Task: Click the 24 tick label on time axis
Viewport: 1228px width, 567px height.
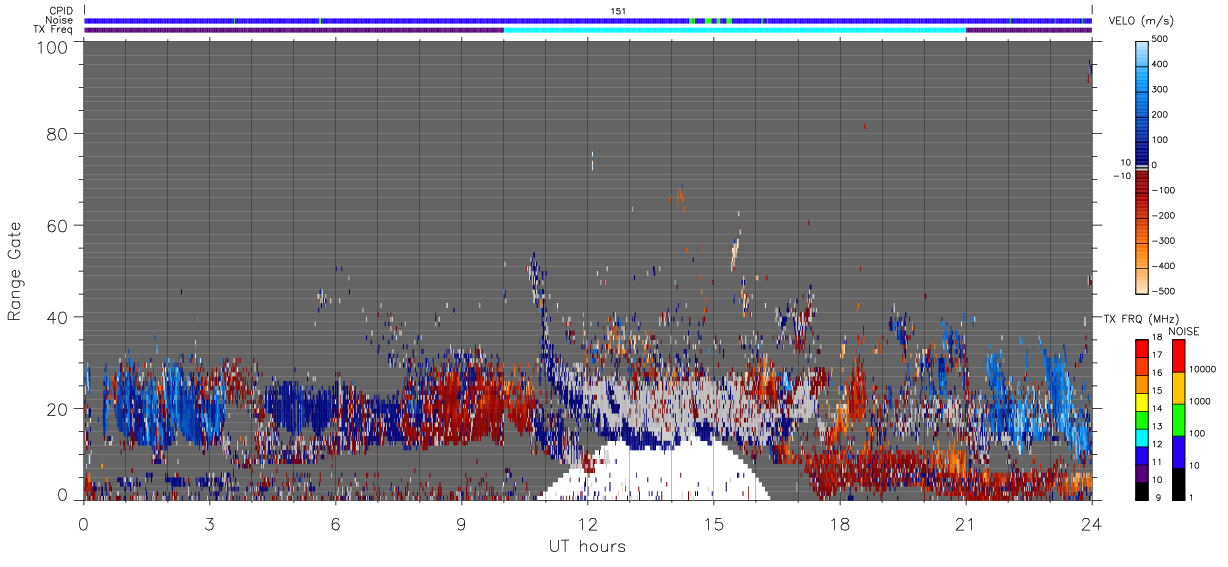Action: click(1092, 523)
